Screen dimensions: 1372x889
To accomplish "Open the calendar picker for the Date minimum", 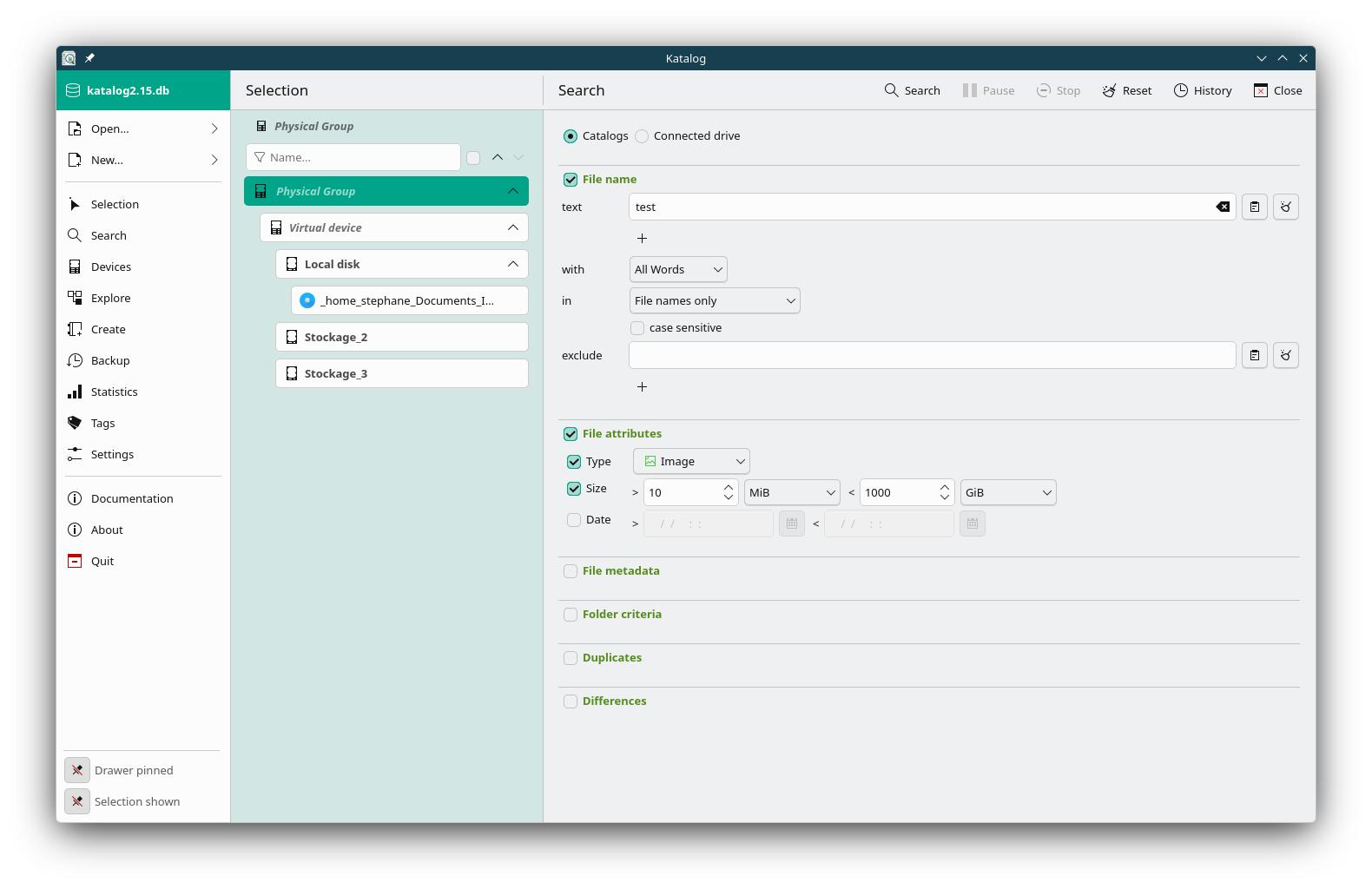I will coord(792,524).
